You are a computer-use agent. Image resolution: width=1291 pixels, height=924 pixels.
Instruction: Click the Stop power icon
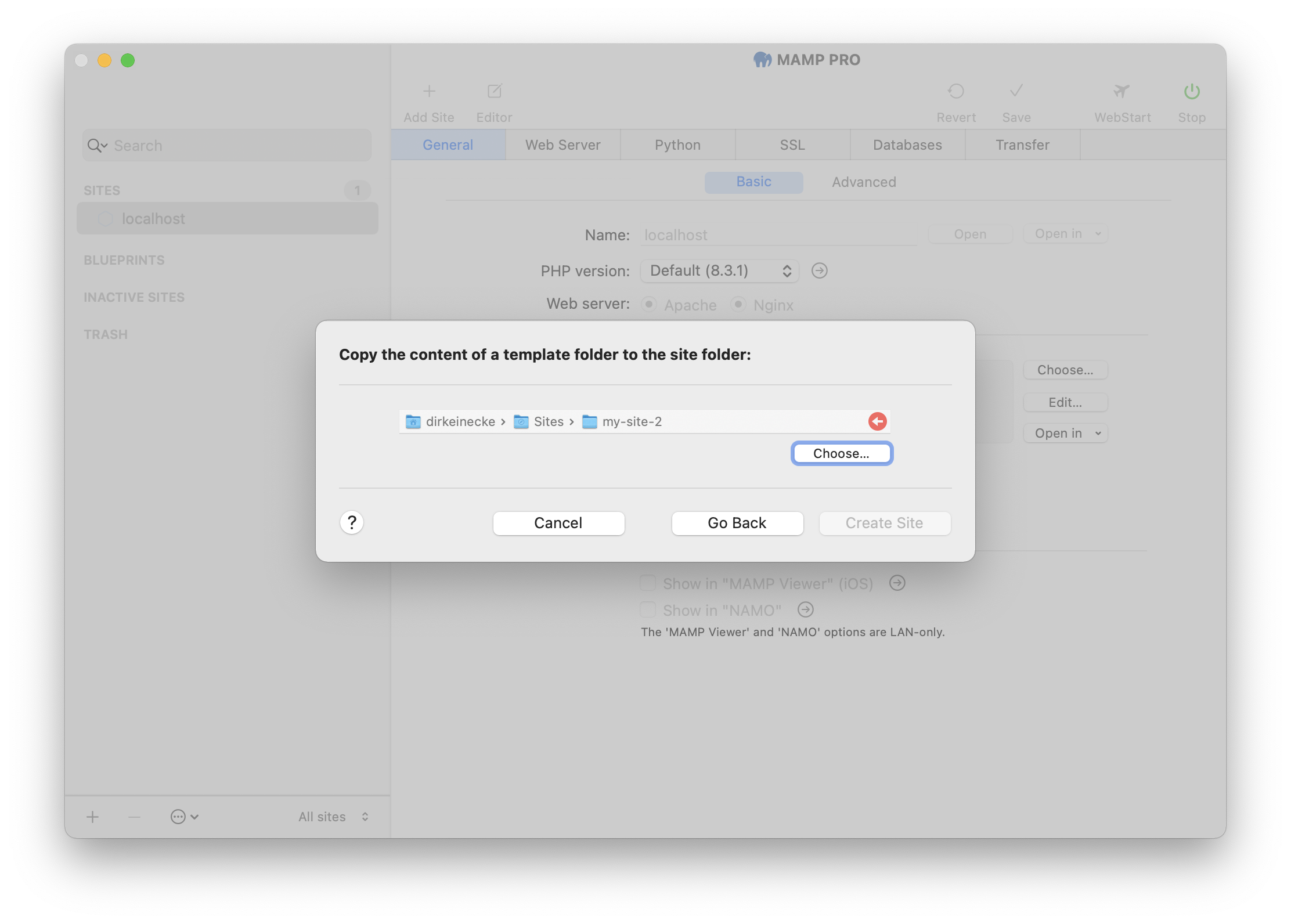1192,91
